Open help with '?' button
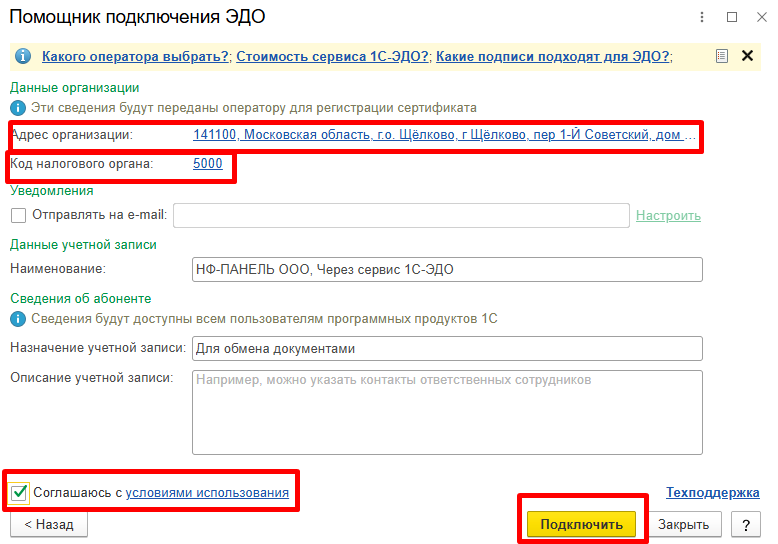This screenshot has height=544, width=778. (x=746, y=525)
